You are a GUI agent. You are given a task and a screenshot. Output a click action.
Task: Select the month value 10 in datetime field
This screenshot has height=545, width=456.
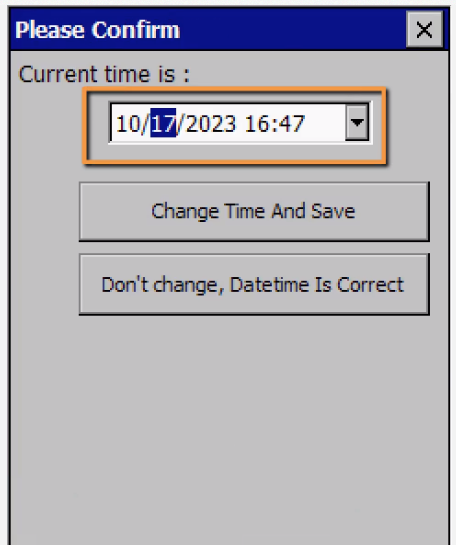point(127,124)
